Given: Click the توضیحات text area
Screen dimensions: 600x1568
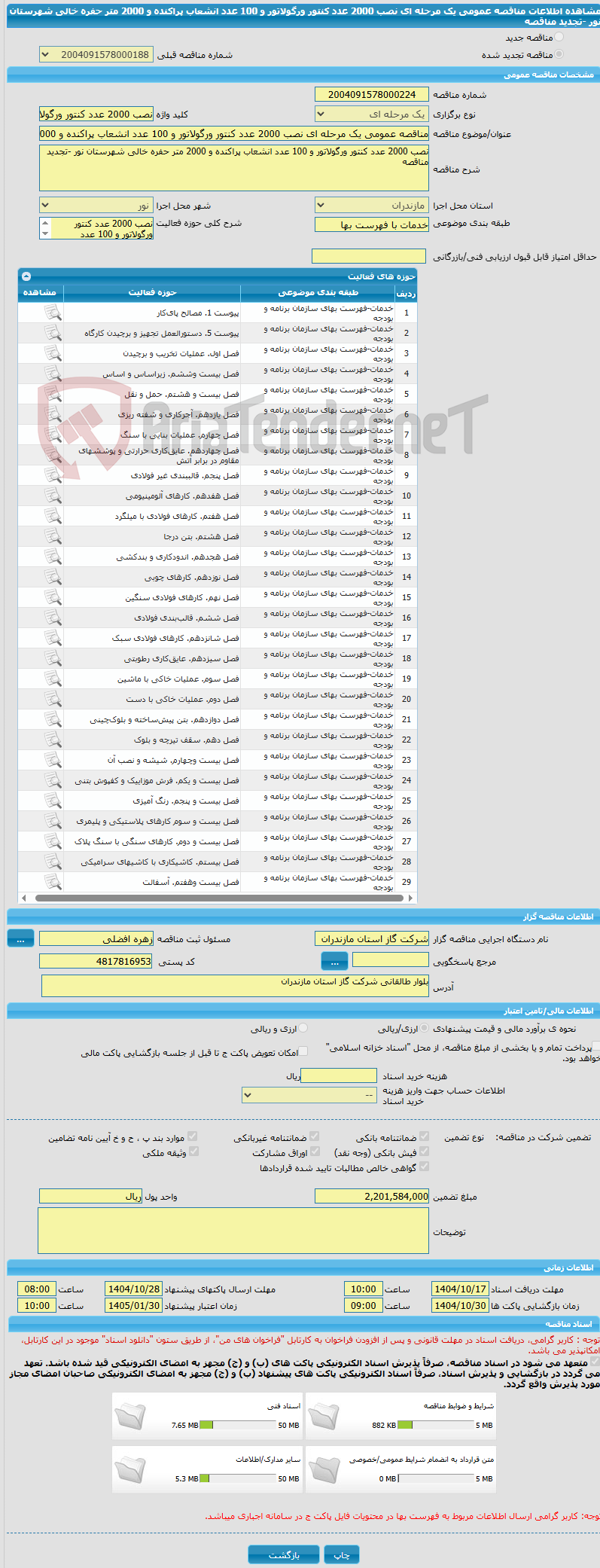Looking at the screenshot, I should click(x=233, y=1231).
